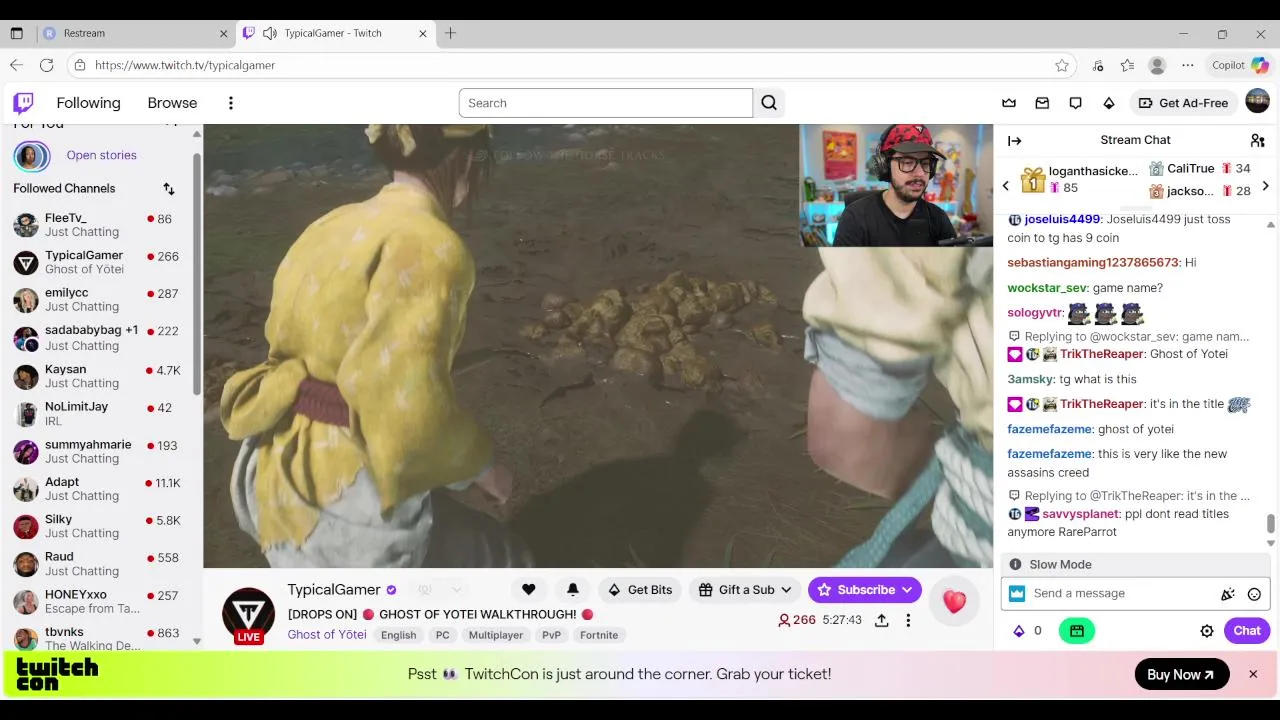Go to Browse page
The image size is (1280, 720).
coord(172,103)
